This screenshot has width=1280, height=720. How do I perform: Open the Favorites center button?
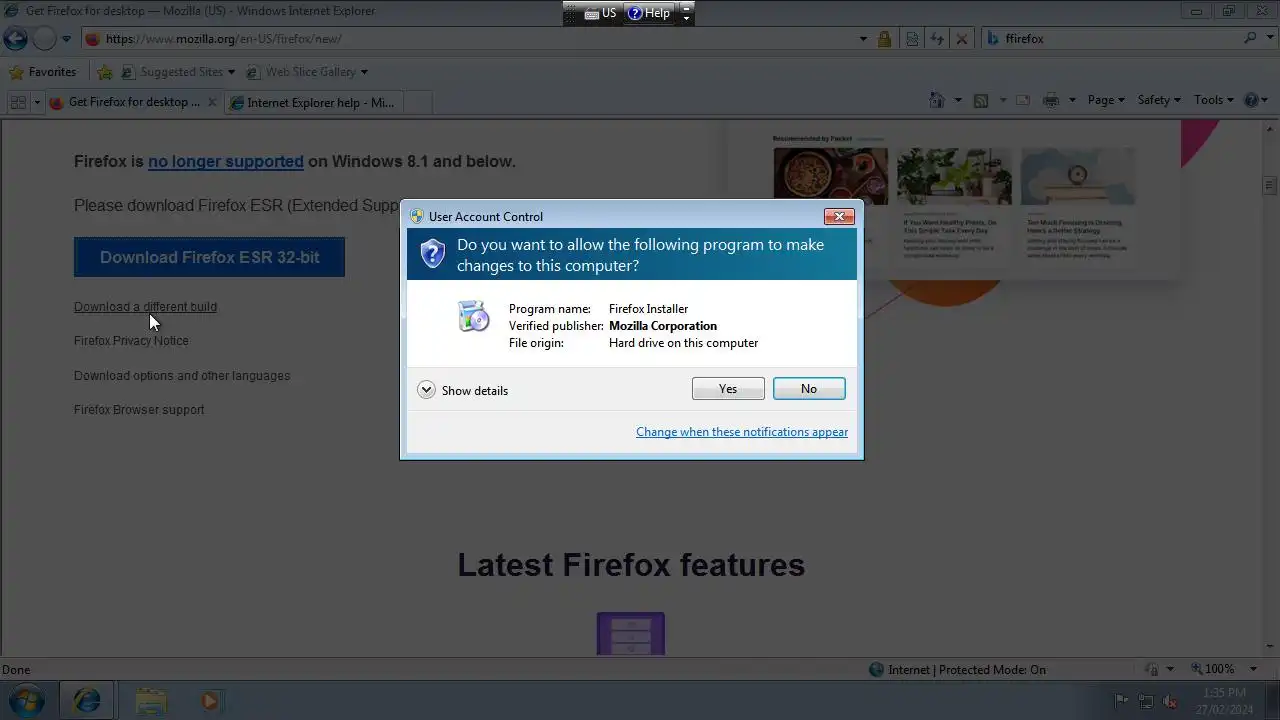(42, 72)
